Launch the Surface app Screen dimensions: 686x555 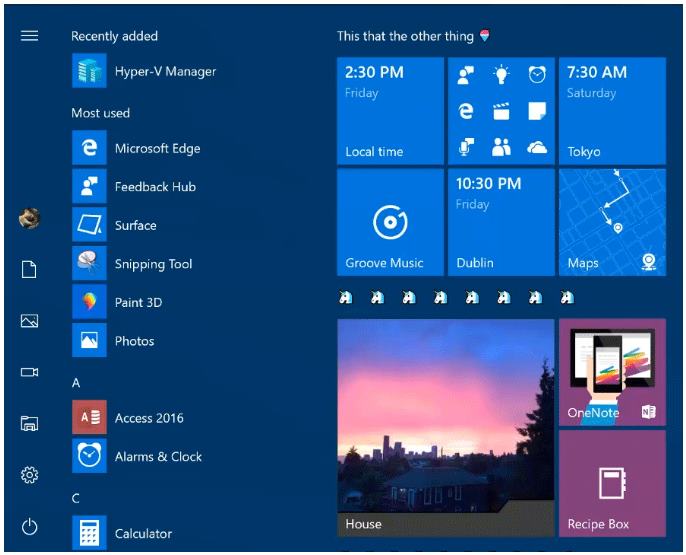[115, 225]
